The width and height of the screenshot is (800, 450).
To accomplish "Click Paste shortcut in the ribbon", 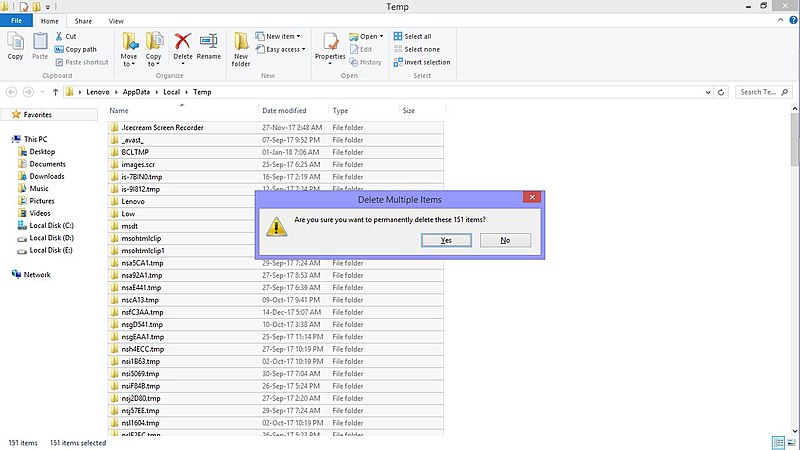I will [82, 62].
